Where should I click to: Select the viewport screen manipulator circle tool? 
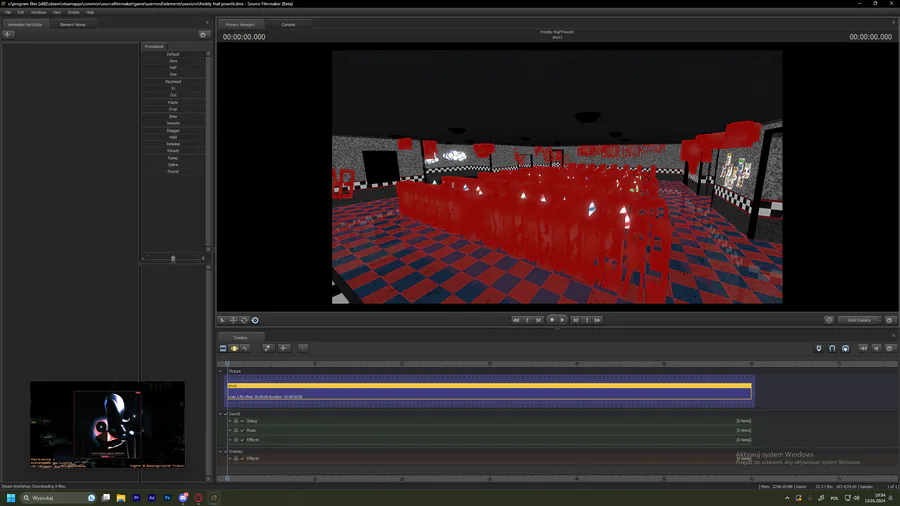pyautogui.click(x=255, y=320)
